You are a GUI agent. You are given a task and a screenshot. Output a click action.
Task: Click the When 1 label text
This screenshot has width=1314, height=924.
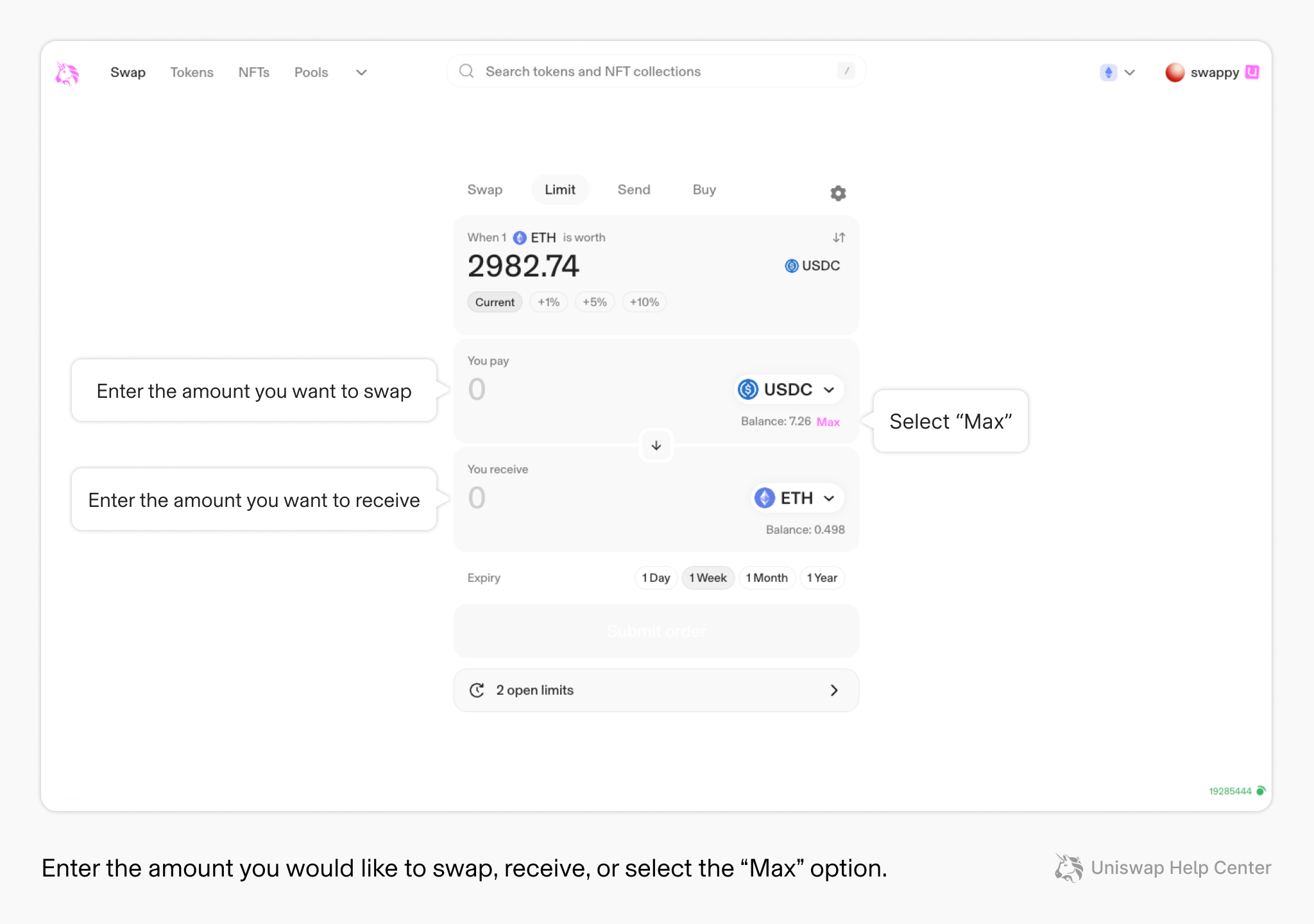point(487,238)
